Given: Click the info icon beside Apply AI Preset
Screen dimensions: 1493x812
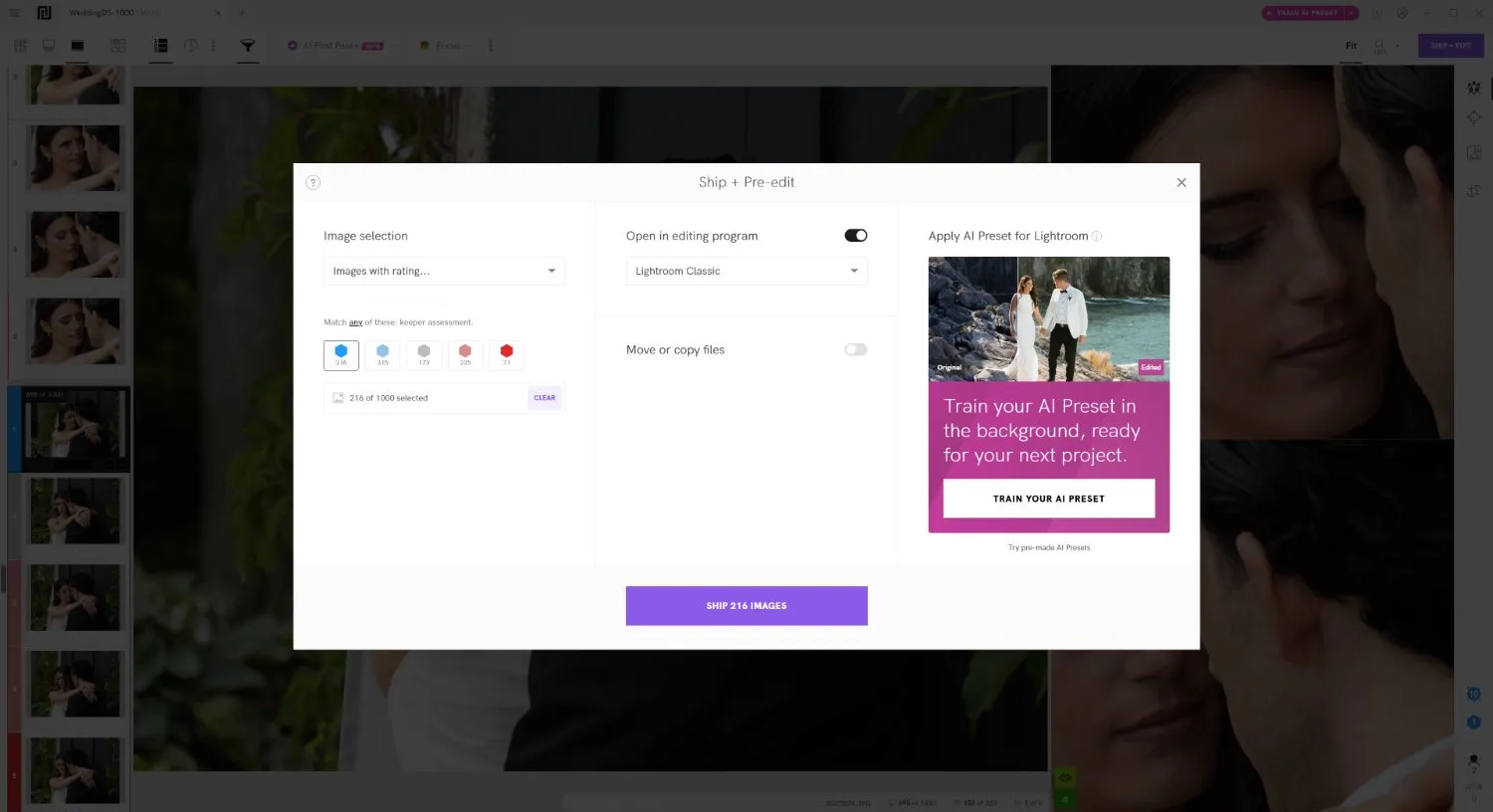Looking at the screenshot, I should click(1097, 237).
